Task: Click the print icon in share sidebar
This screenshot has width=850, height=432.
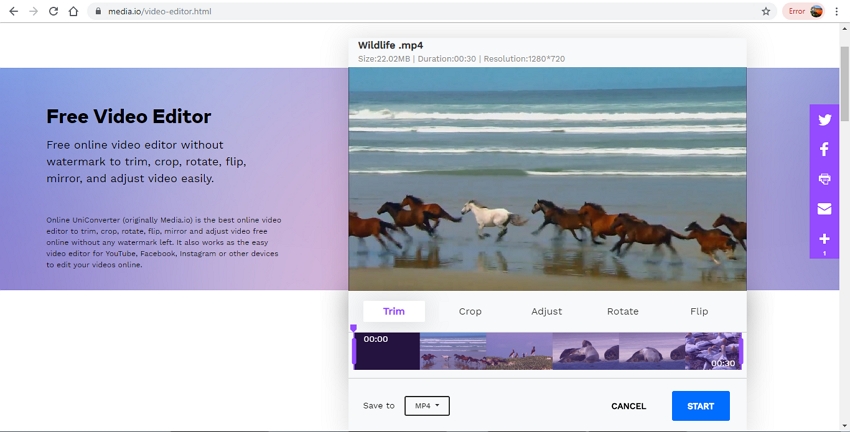Action: [824, 179]
